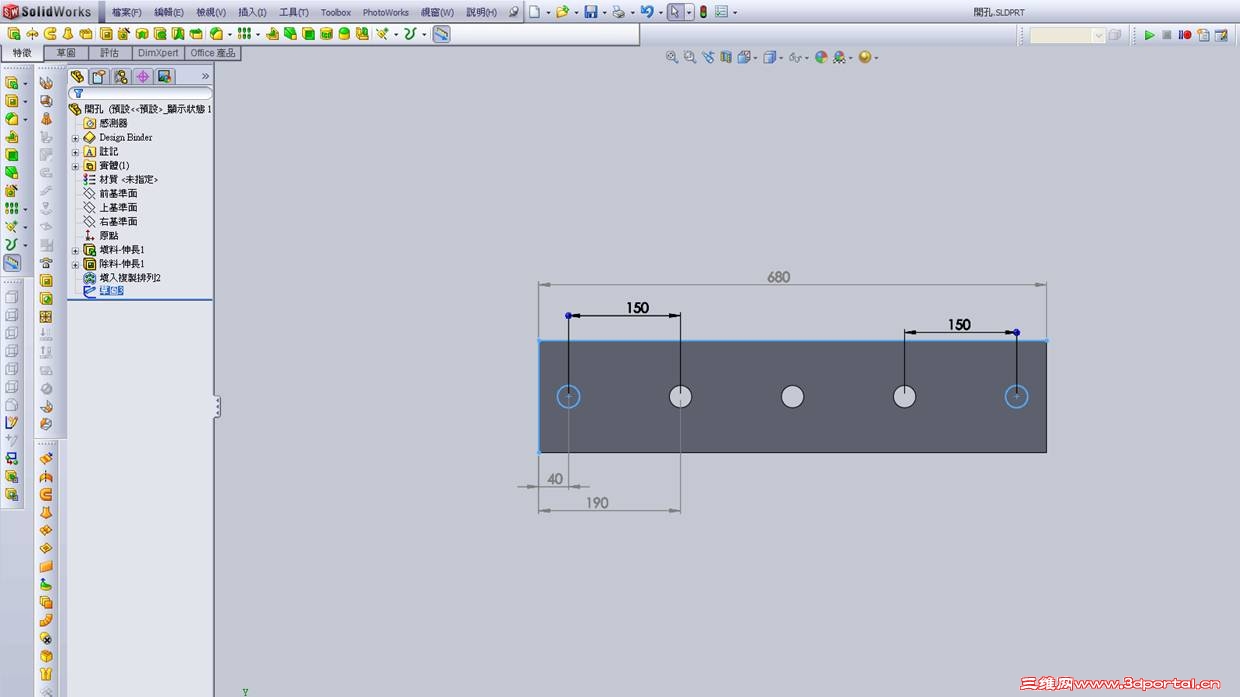
Task: Expand the manager pane chevron arrows
Action: [205, 76]
